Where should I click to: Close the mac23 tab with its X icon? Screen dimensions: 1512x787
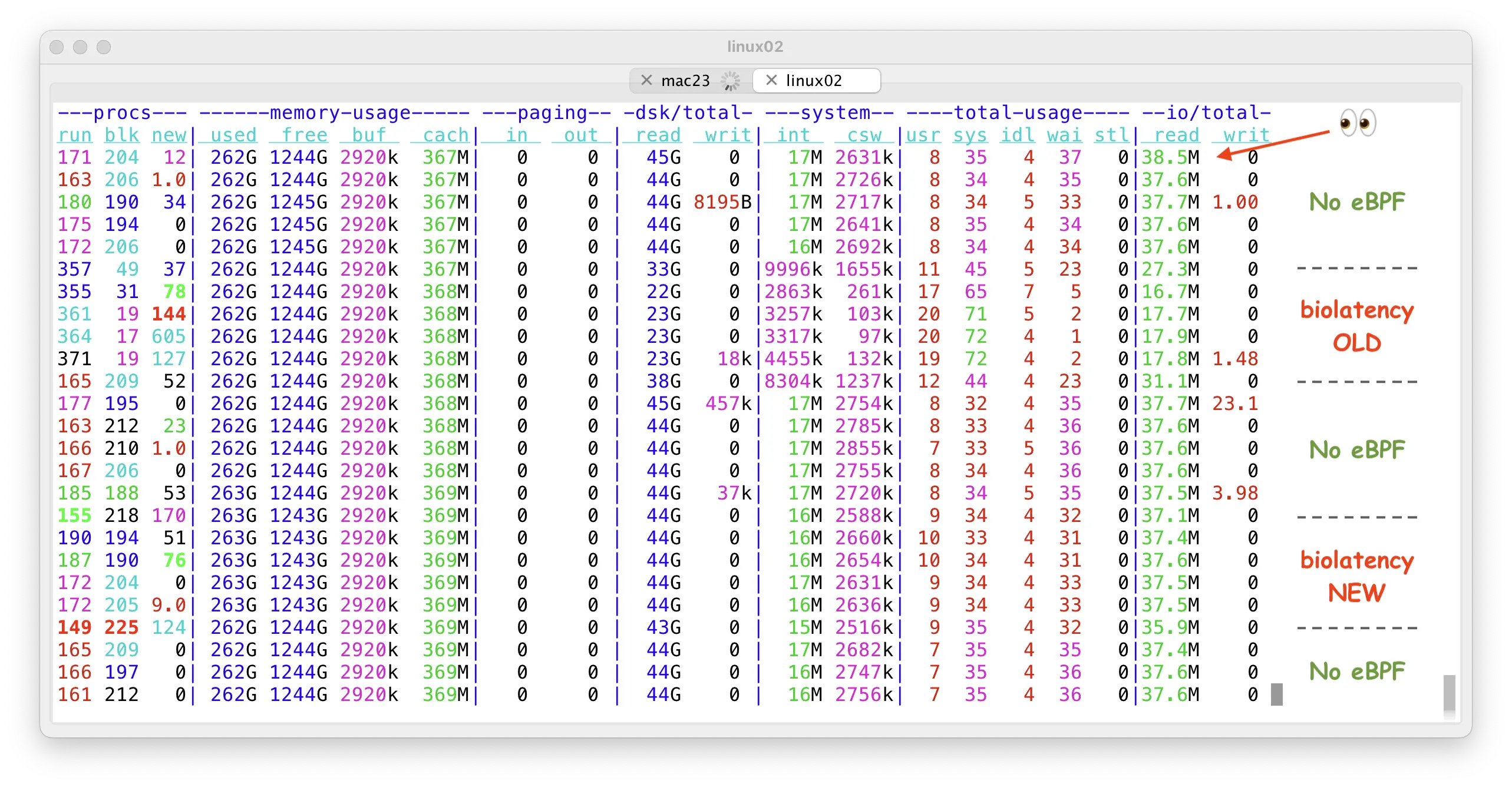[x=646, y=80]
